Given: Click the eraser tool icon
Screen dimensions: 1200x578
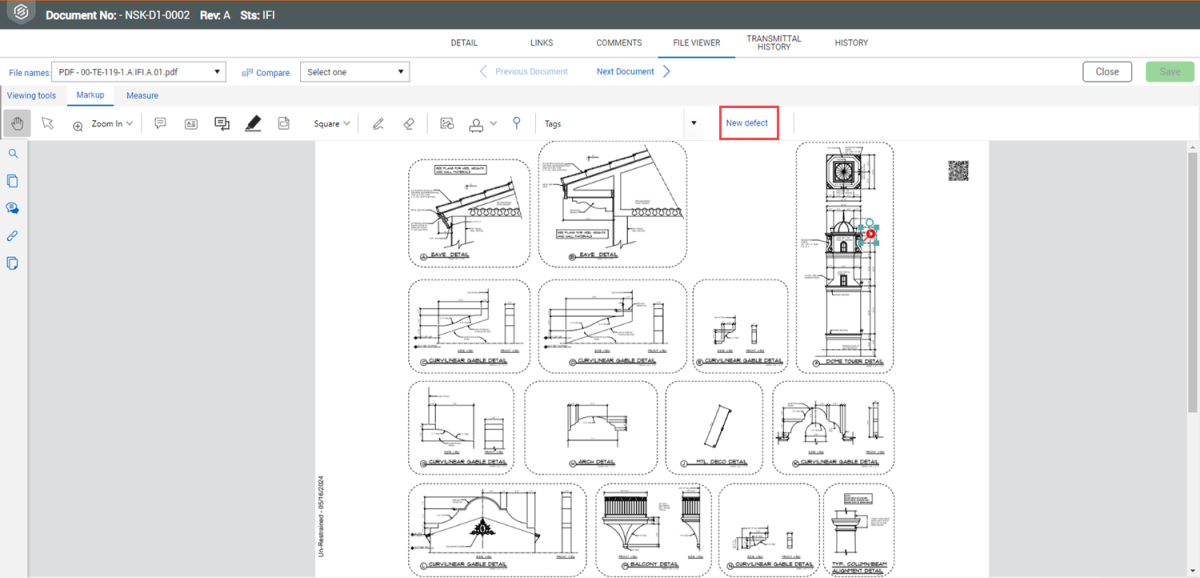Looking at the screenshot, I should (x=408, y=124).
